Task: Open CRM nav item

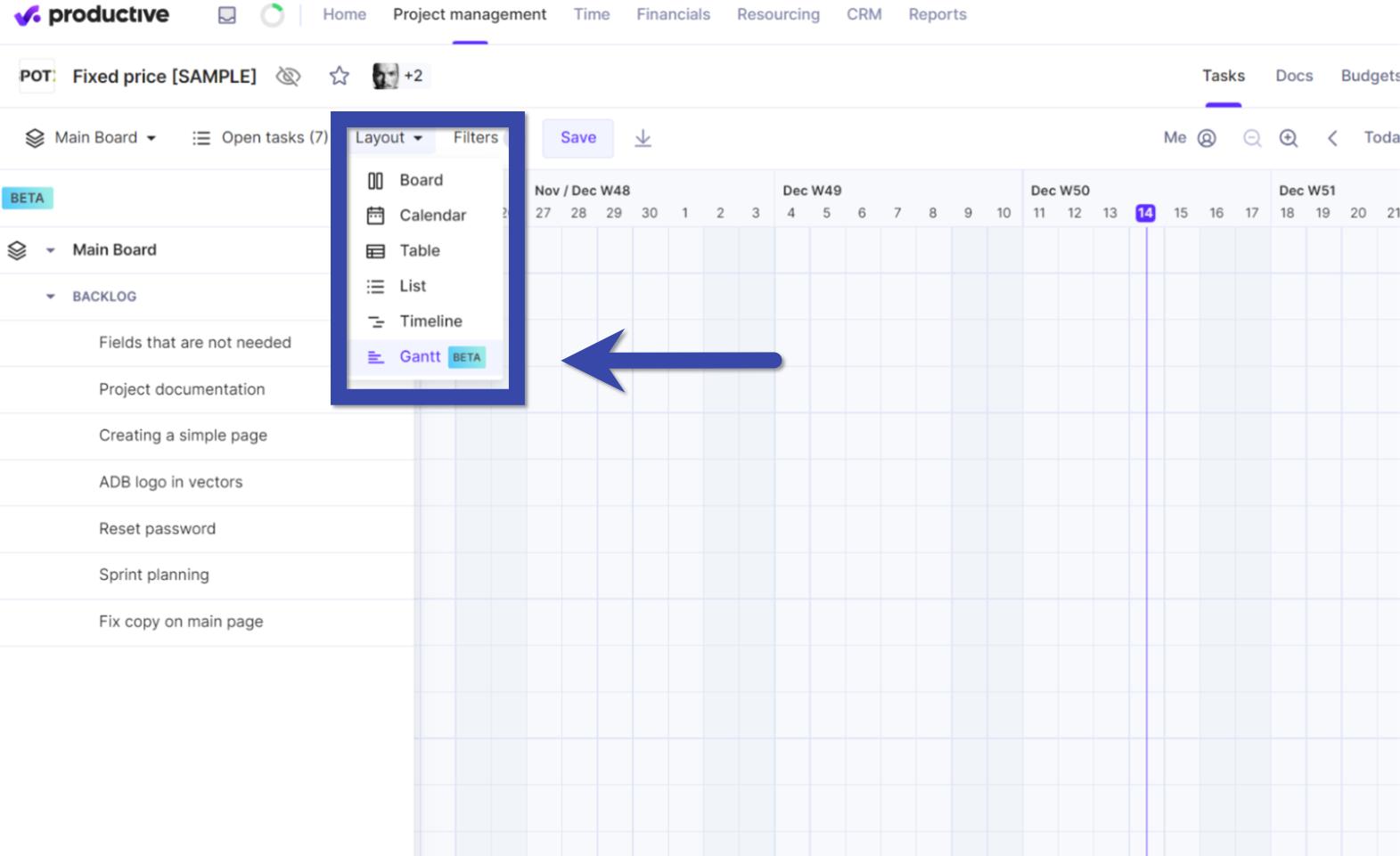Action: point(864,15)
